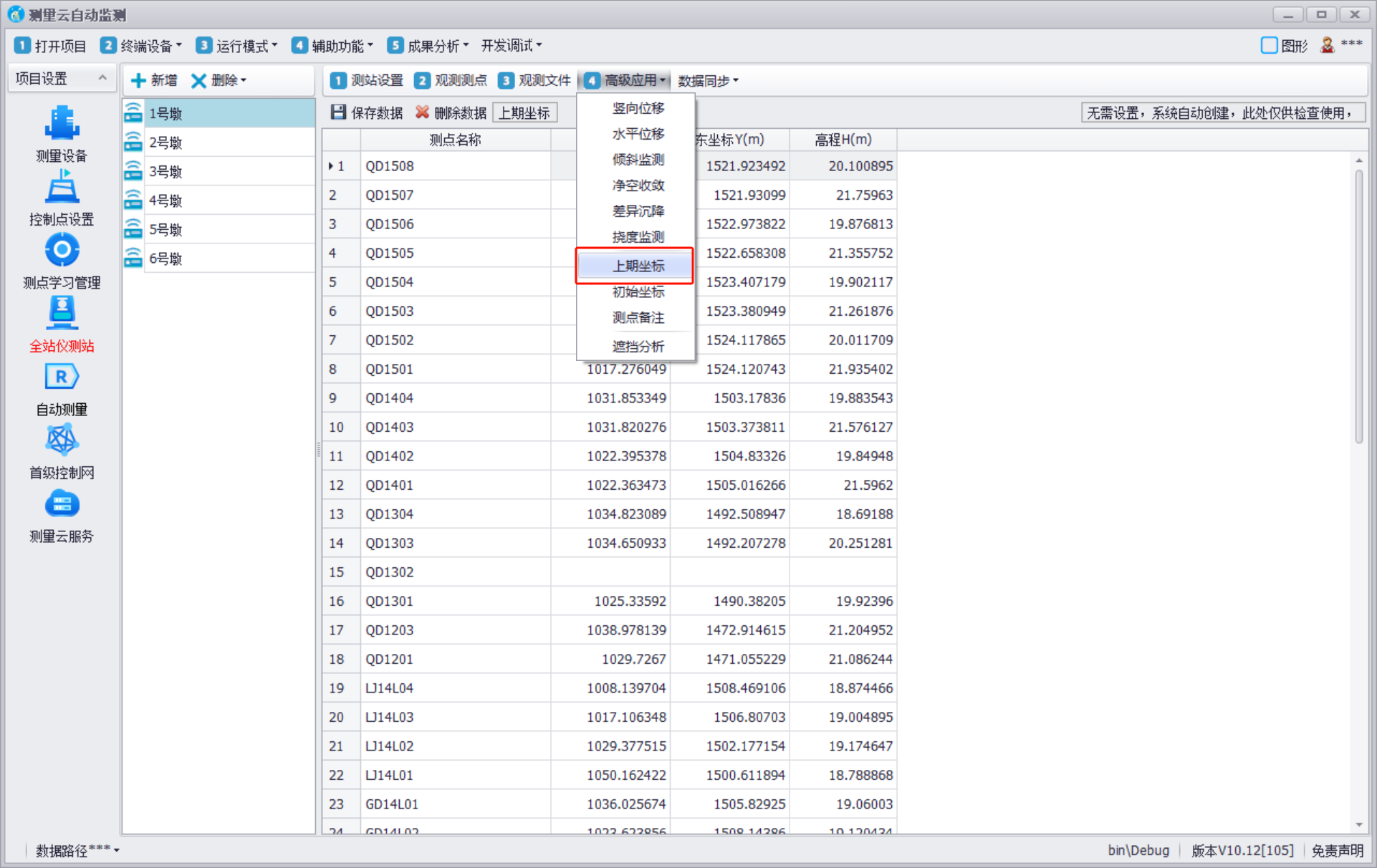Viewport: 1377px width, 868px height.
Task: Select the 首级控制网 network icon
Action: (62, 440)
